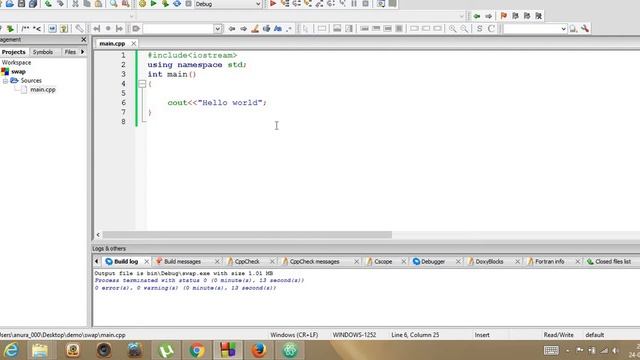
Task: Open the combo box left of wrench icon
Action: 563,29
